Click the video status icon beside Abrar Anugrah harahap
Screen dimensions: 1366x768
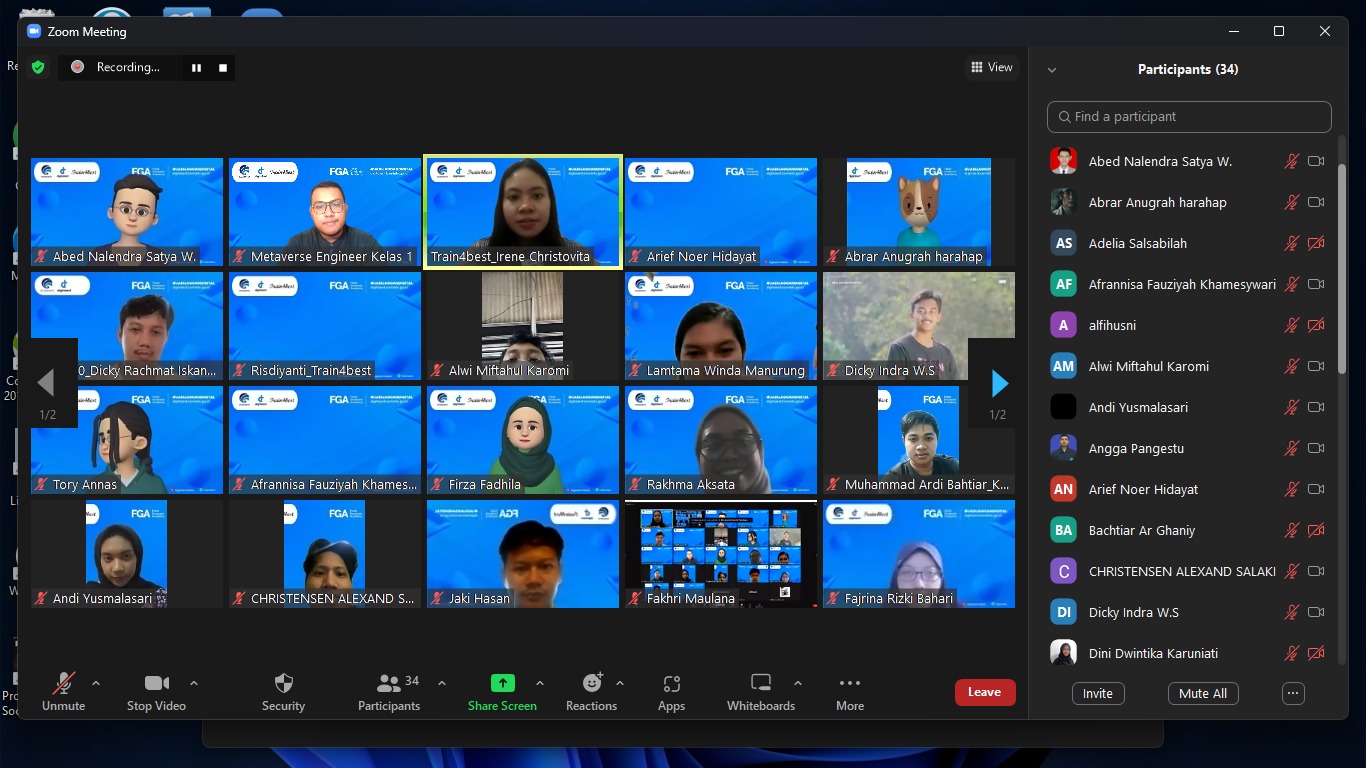click(x=1316, y=202)
